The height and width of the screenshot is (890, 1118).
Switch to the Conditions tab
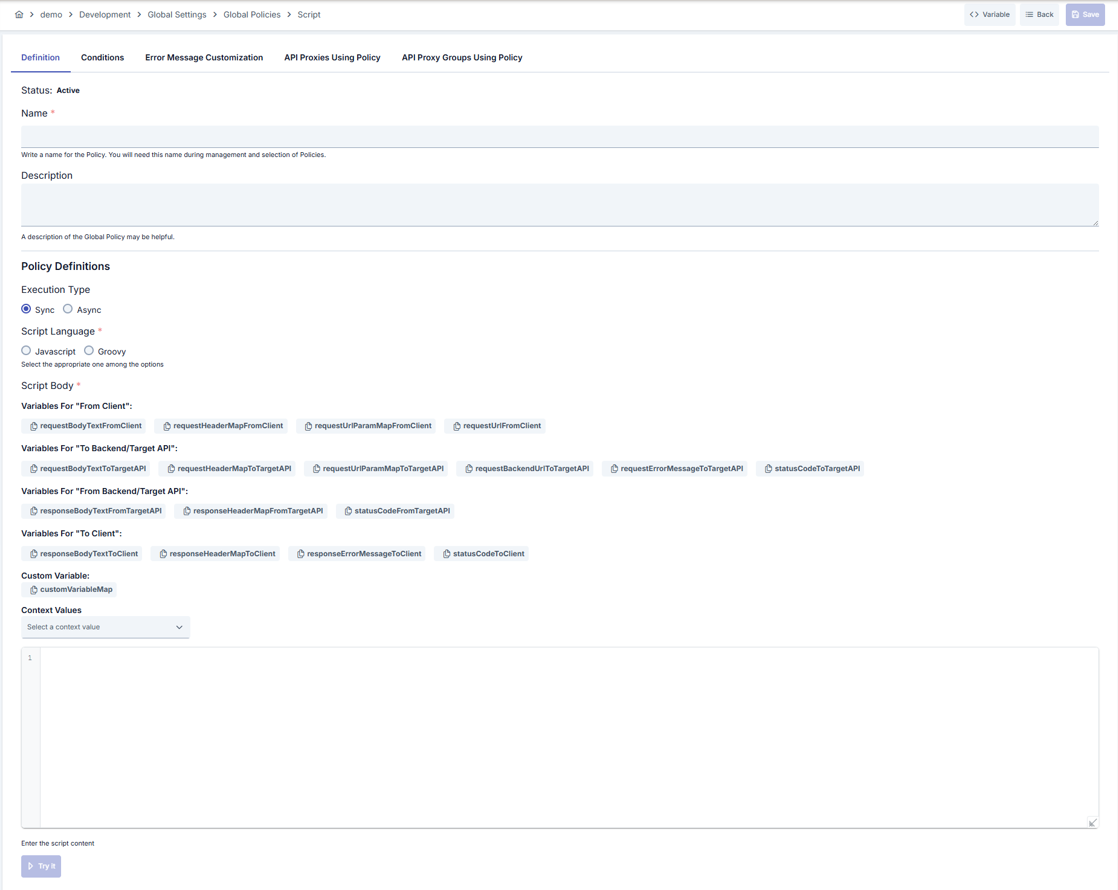tap(102, 57)
